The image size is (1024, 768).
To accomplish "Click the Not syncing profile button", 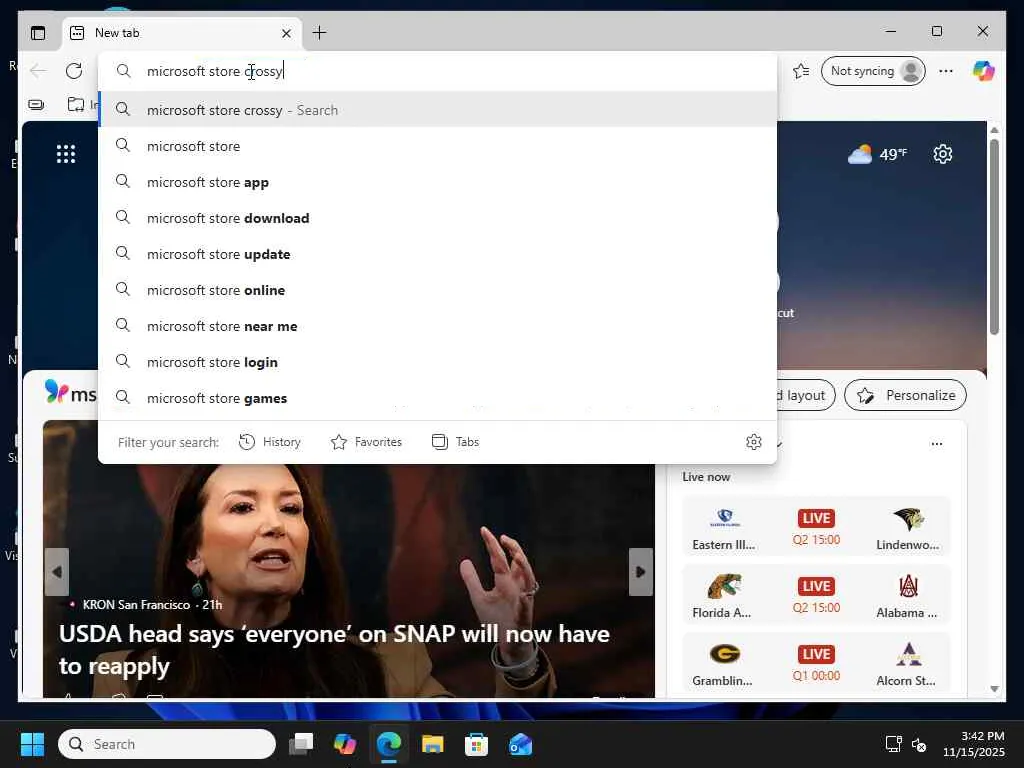I will pos(872,71).
